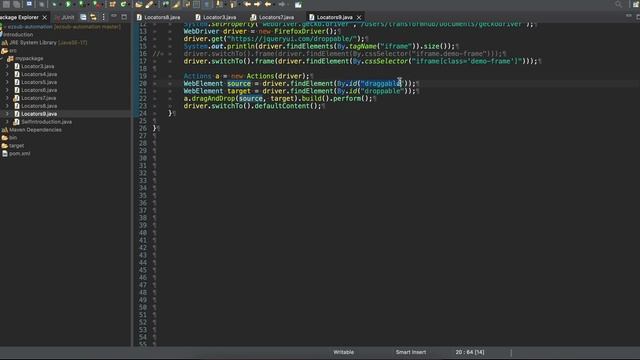Select SelfIntroduction.java in Package Explorer
The height and width of the screenshot is (360, 640).
tap(46, 122)
